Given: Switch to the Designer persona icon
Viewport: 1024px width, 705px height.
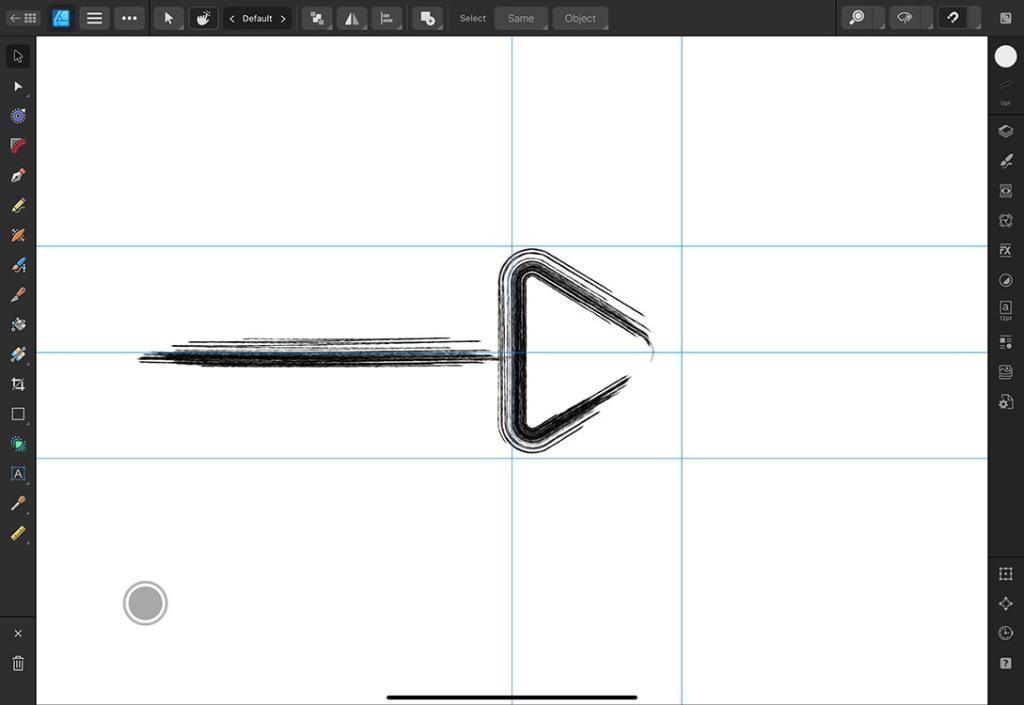Looking at the screenshot, I should 61,18.
